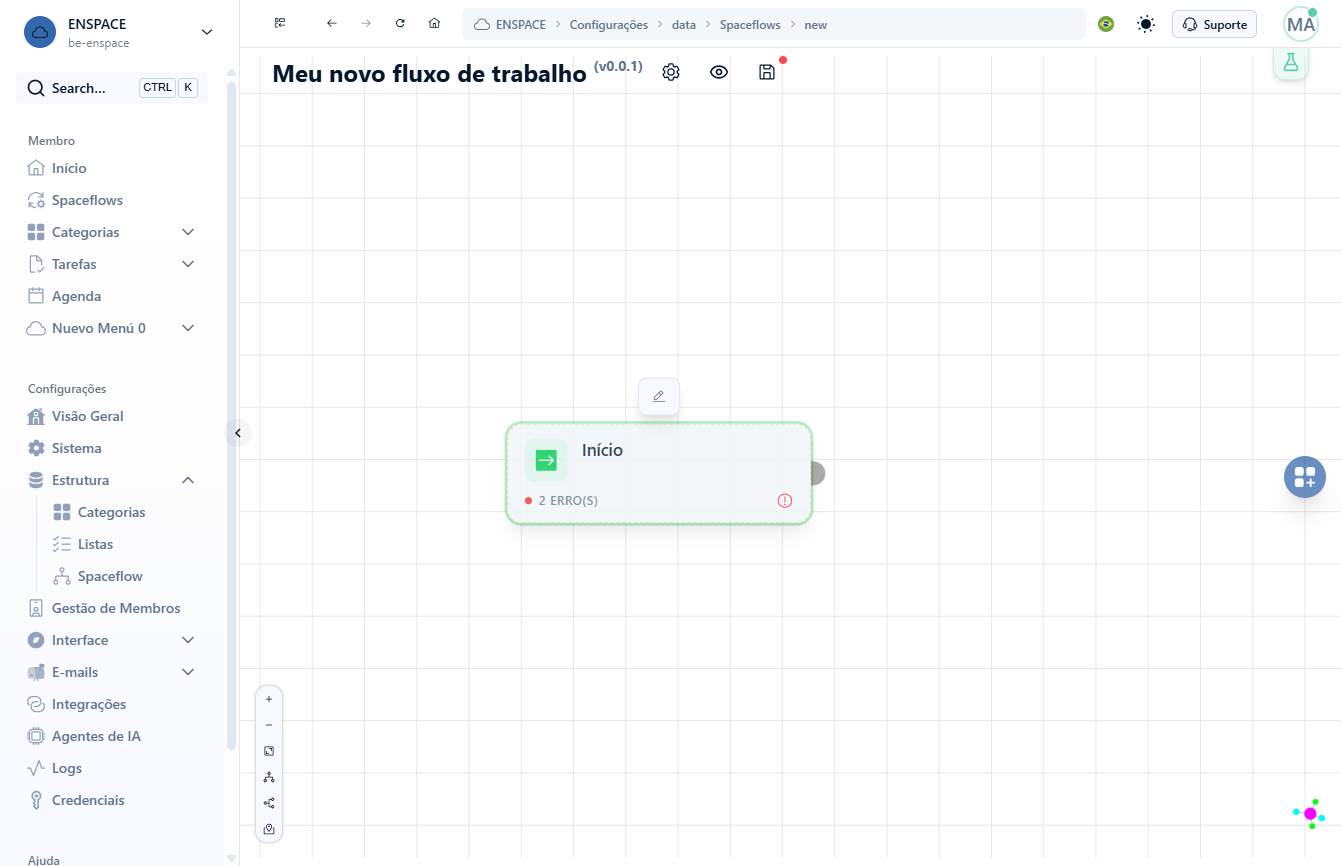Toggle light/dark theme sun icon

(x=1146, y=24)
